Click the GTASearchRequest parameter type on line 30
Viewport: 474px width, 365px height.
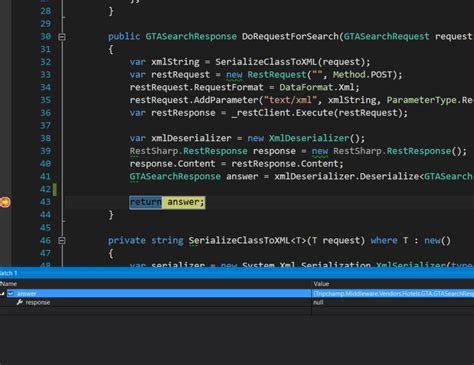point(386,36)
